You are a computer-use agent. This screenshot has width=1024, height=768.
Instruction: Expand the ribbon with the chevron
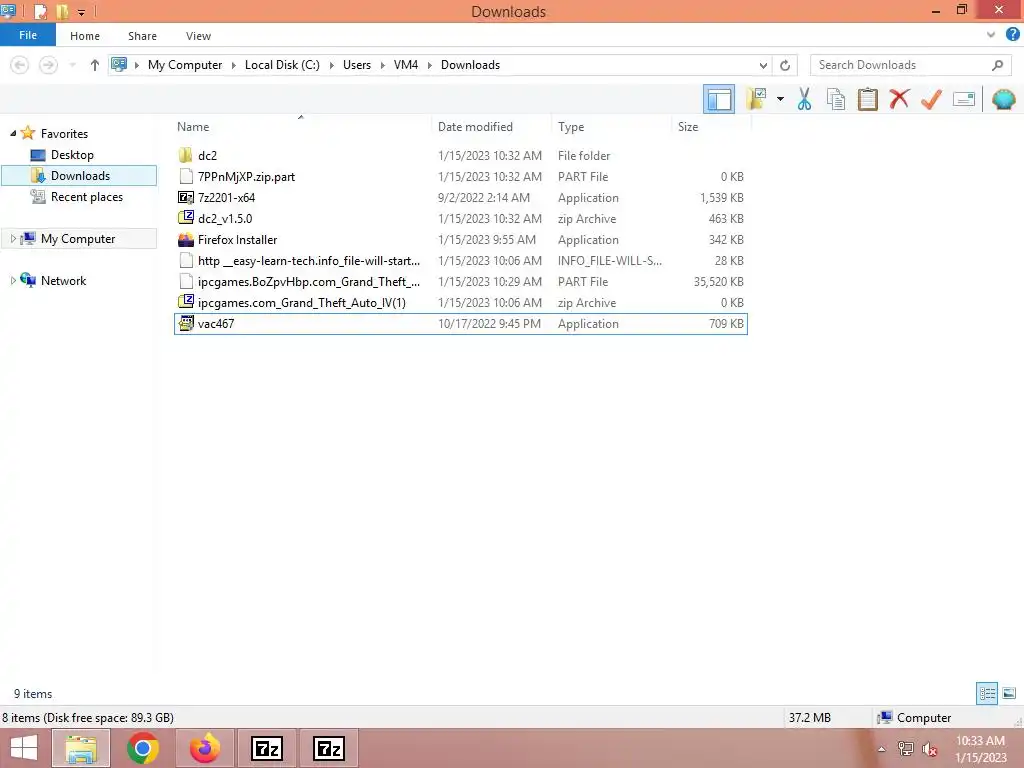(991, 35)
